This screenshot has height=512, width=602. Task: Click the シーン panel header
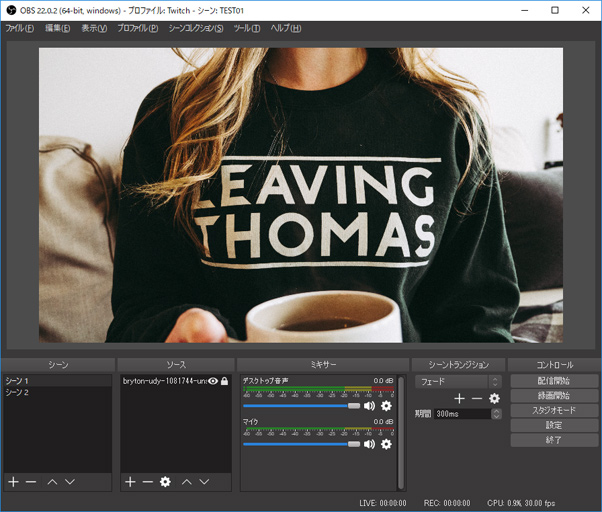[58, 365]
